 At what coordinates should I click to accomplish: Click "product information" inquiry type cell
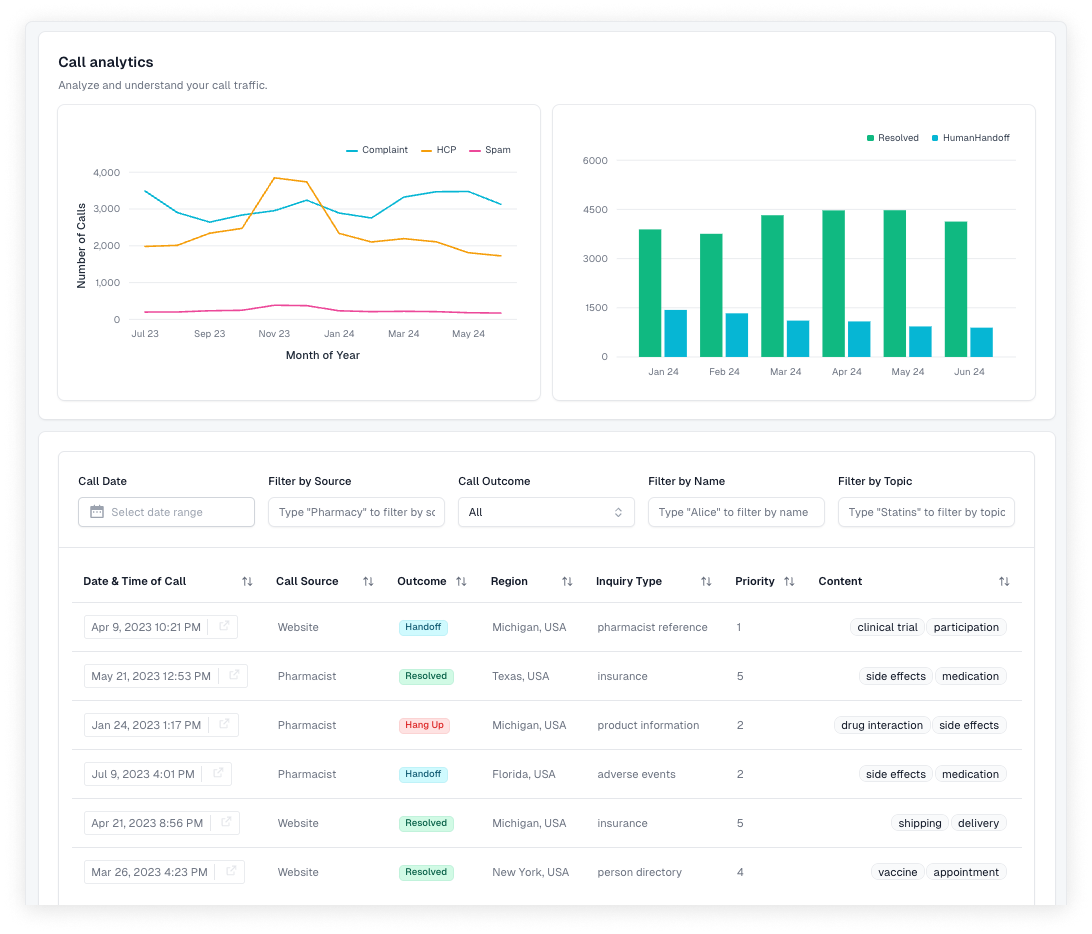click(x=648, y=725)
